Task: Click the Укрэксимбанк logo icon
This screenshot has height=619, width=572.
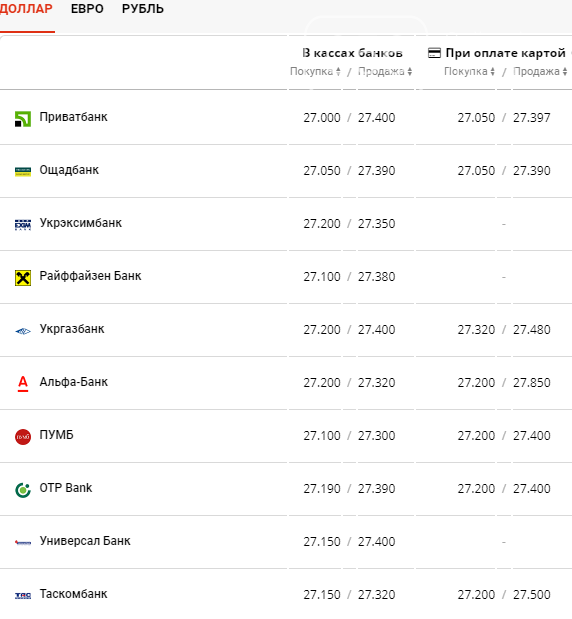Action: 23,225
